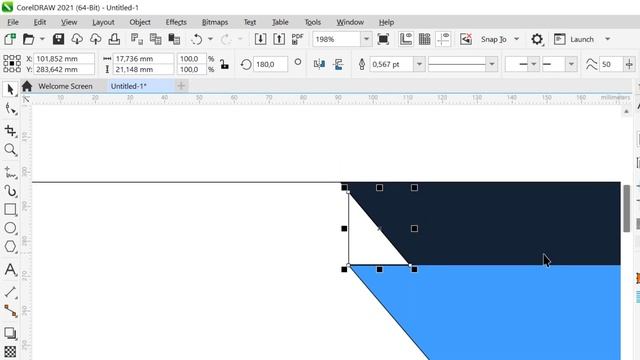Toggle the lock ratio padlock
Image resolution: width=640 pixels, height=360 pixels.
pyautogui.click(x=224, y=64)
